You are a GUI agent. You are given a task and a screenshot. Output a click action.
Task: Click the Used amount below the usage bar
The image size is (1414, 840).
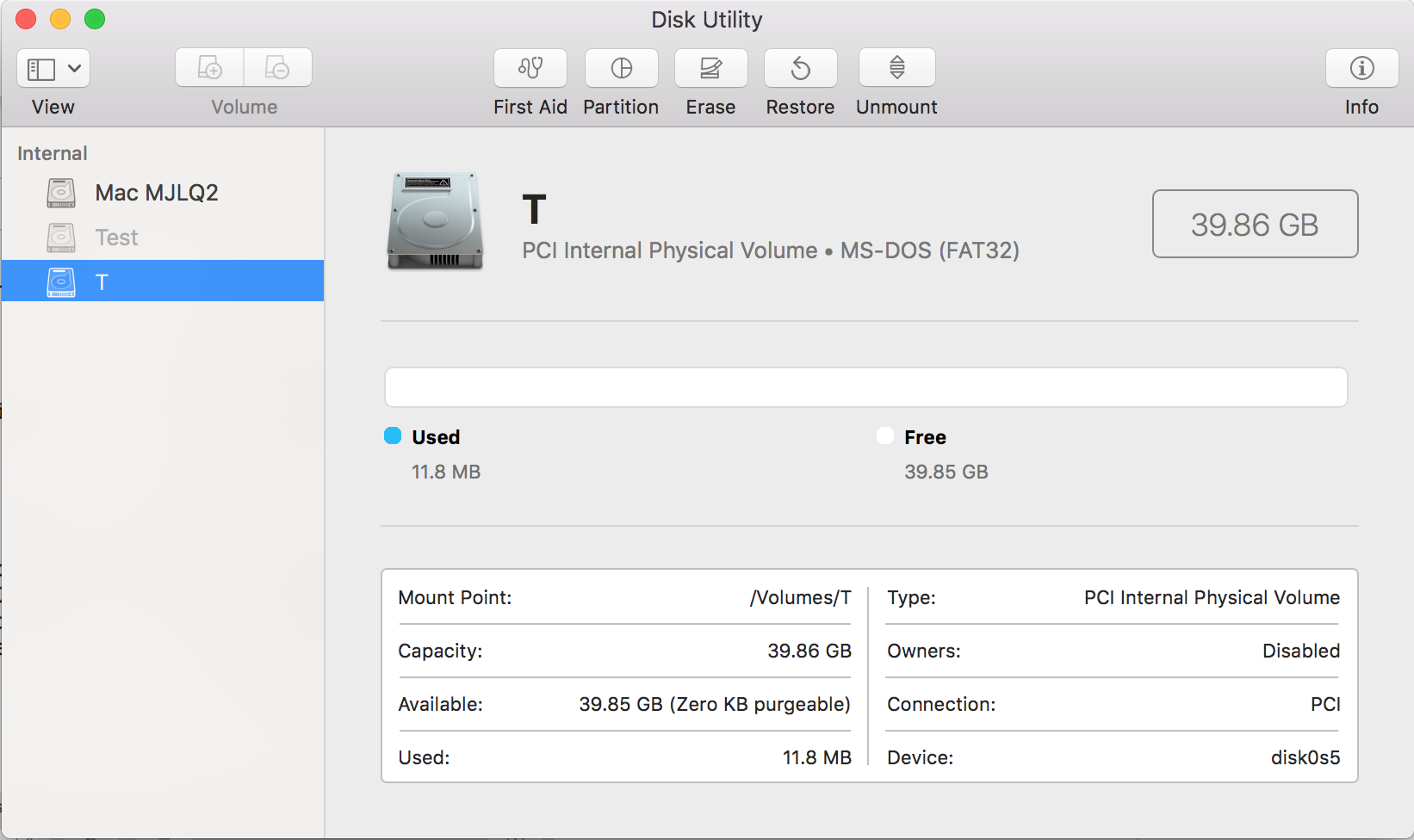[x=446, y=472]
